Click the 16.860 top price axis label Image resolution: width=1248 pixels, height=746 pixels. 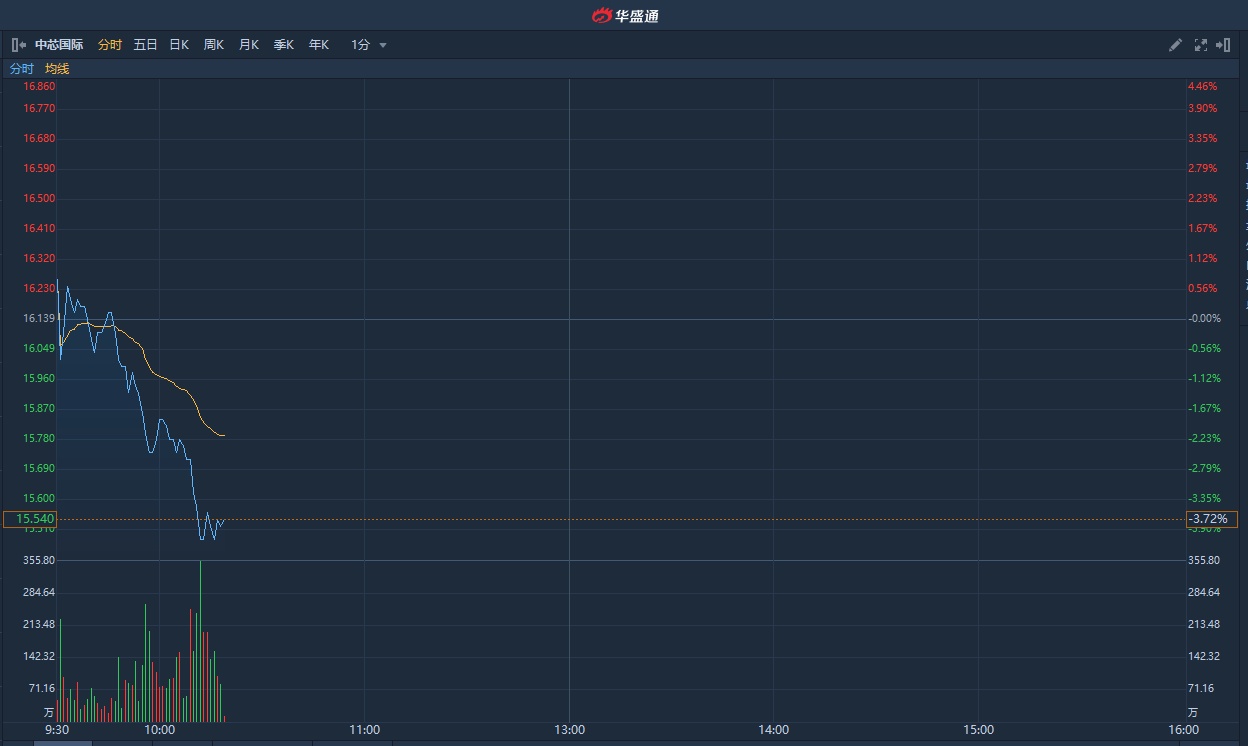point(39,86)
